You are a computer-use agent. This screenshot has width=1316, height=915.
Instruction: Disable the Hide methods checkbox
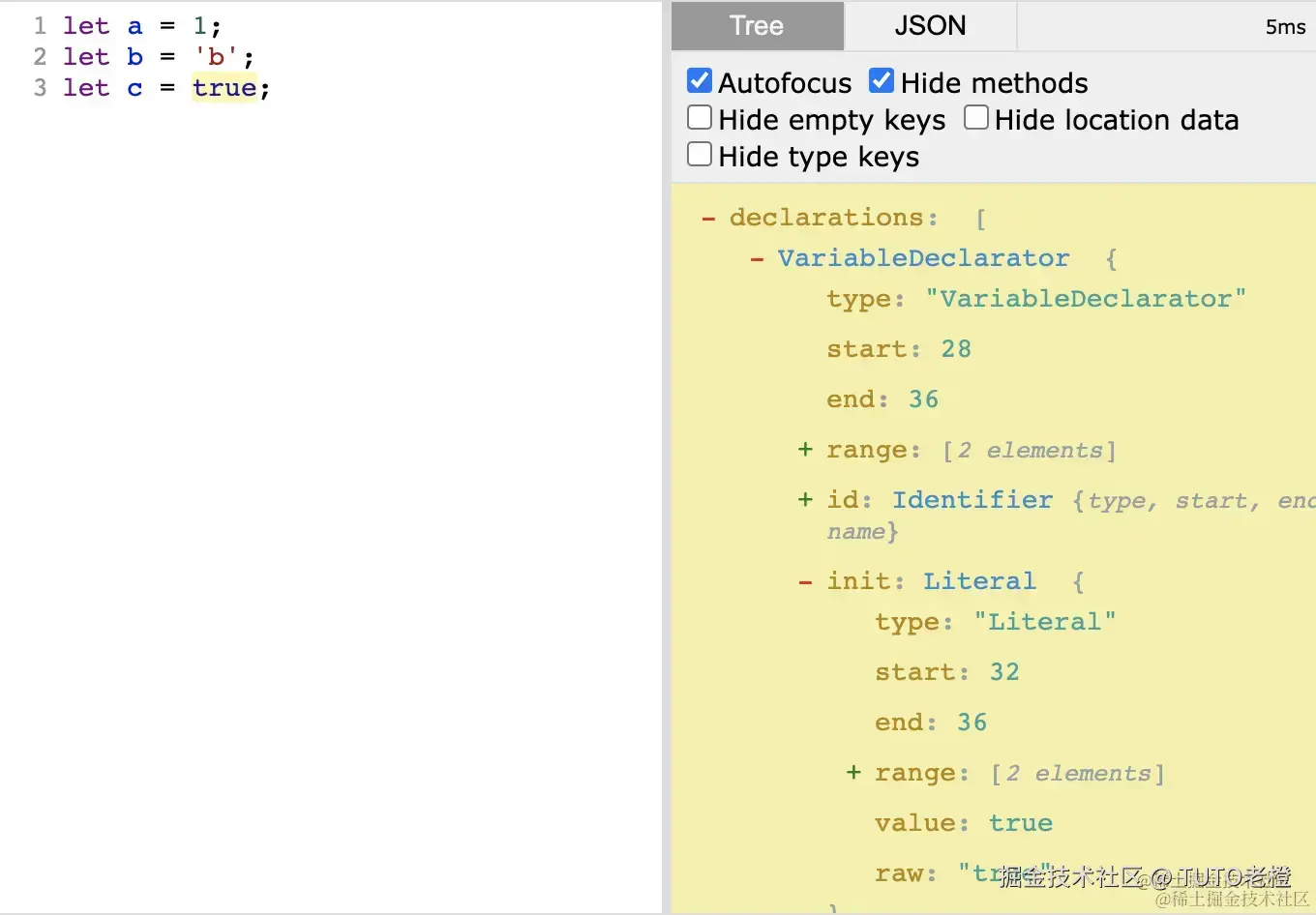point(882,81)
